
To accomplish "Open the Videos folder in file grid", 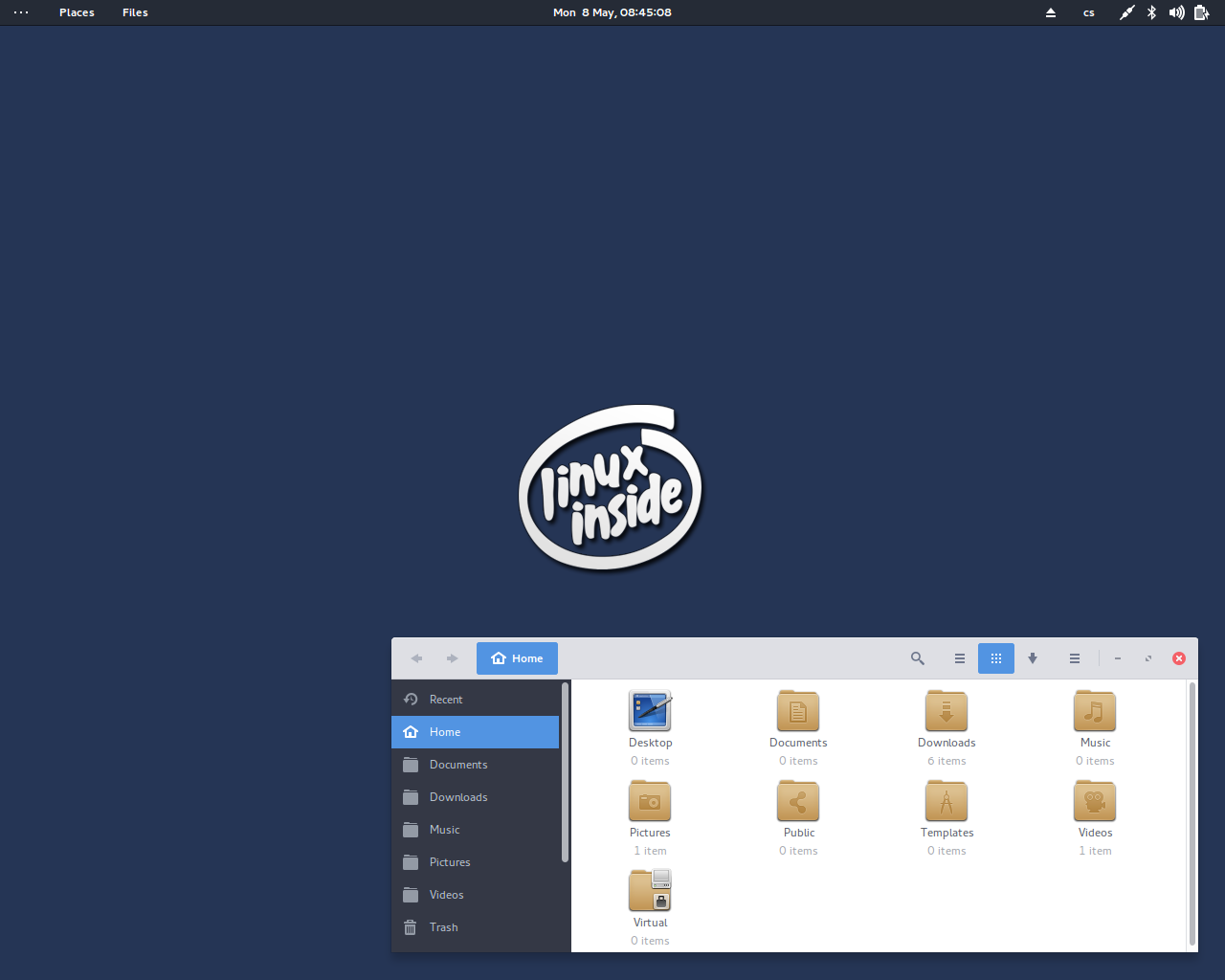I will coord(1095,801).
